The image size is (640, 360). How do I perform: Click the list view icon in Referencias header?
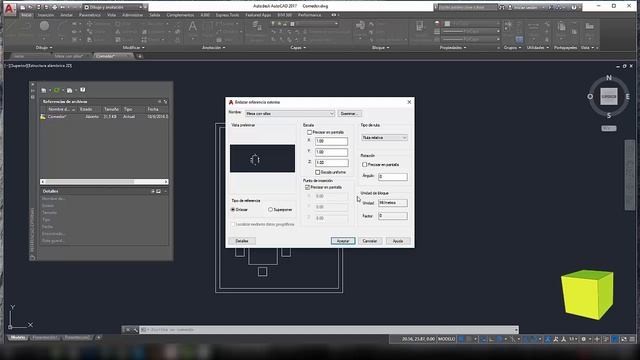(160, 102)
